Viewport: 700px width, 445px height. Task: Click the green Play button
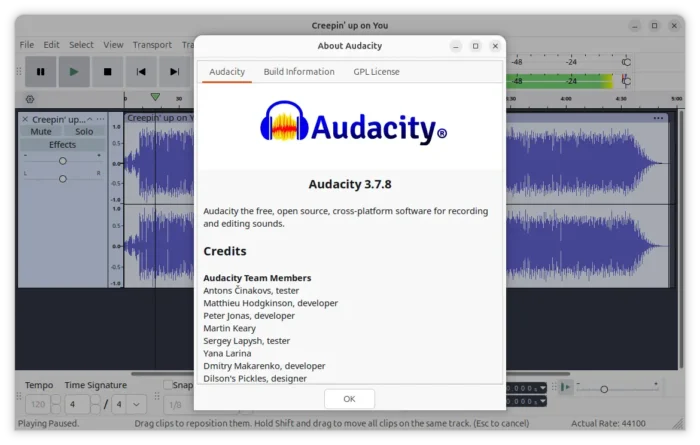point(74,72)
